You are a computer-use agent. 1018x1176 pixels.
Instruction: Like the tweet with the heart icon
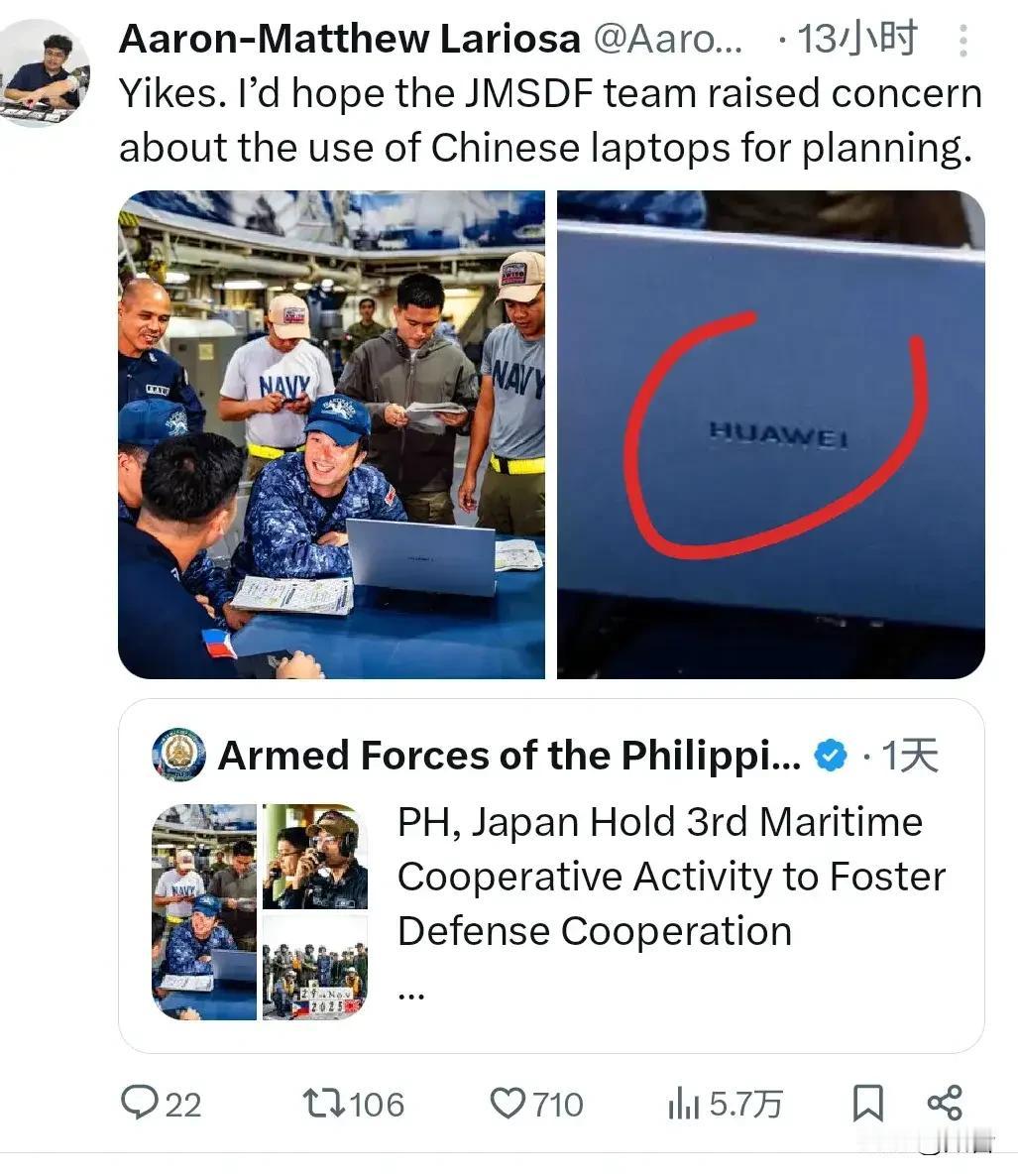tap(508, 1104)
